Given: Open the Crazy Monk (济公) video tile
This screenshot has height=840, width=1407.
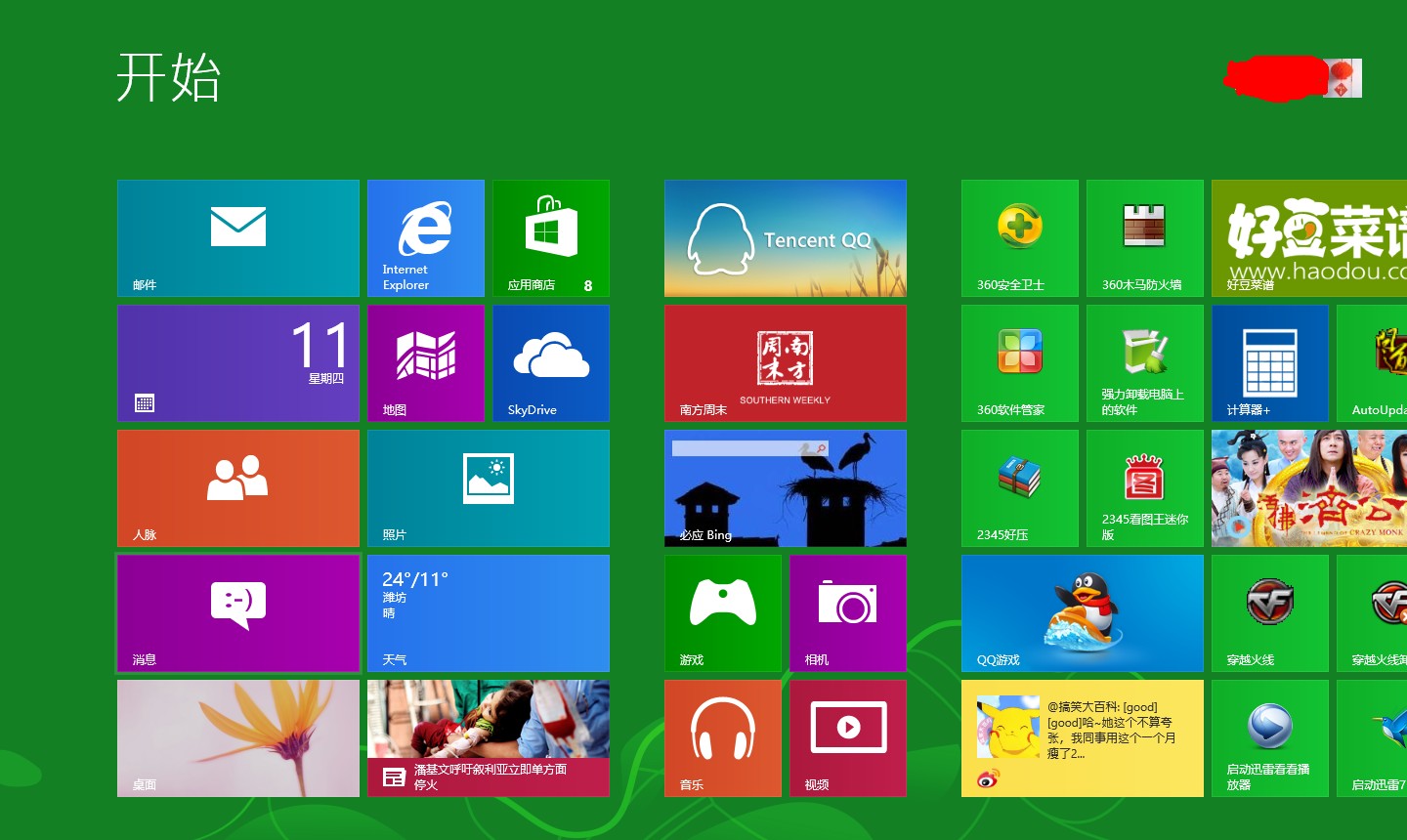Looking at the screenshot, I should click(x=1309, y=488).
